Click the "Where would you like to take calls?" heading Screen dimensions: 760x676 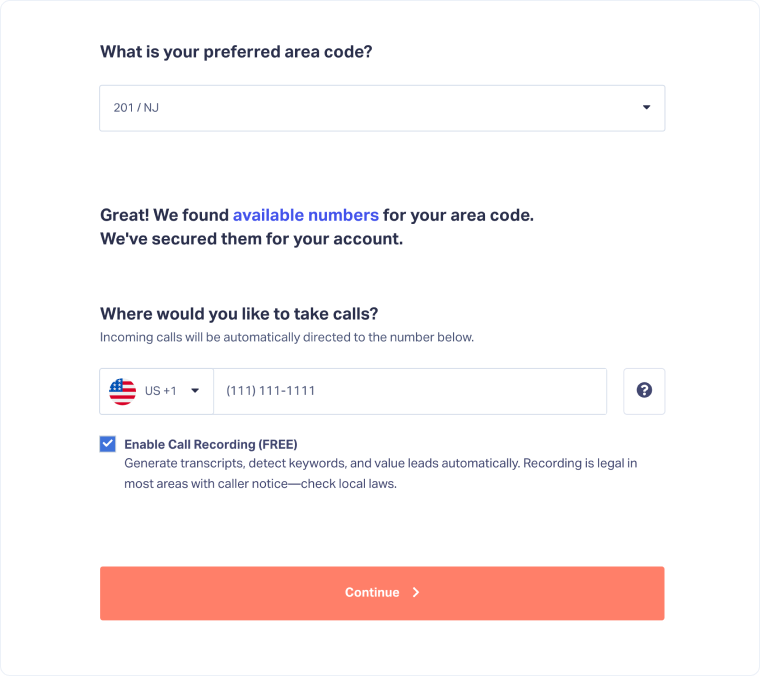[x=239, y=313]
